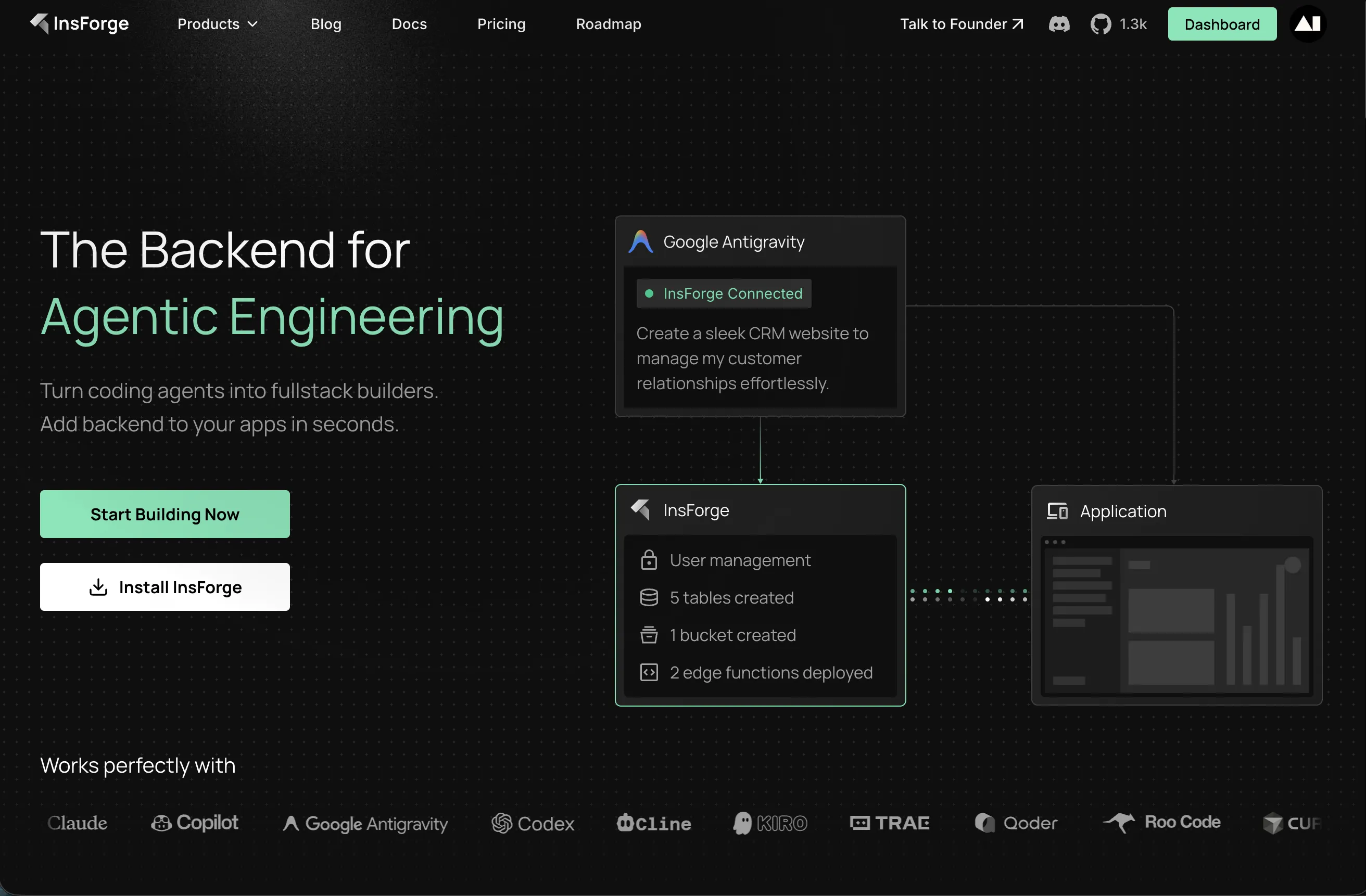Click the Qoder logo
This screenshot has height=896, width=1366.
[x=1016, y=823]
